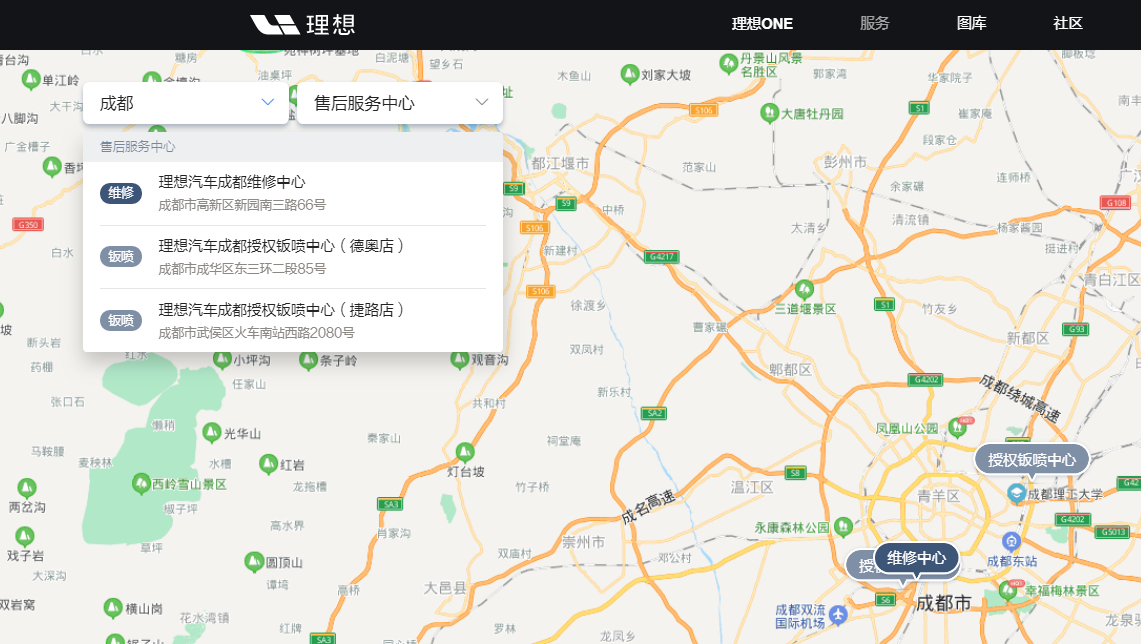This screenshot has height=644, width=1141.
Task: Expand the 售后服务中心 type dropdown
Action: point(399,103)
